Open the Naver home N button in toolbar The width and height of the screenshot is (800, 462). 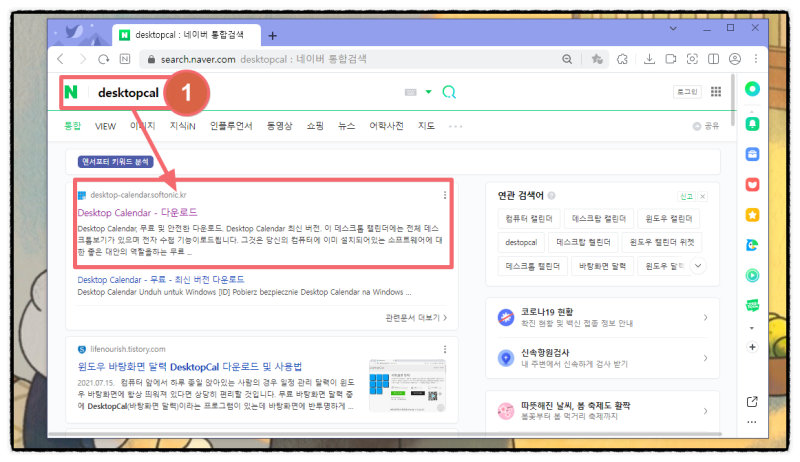click(x=125, y=59)
